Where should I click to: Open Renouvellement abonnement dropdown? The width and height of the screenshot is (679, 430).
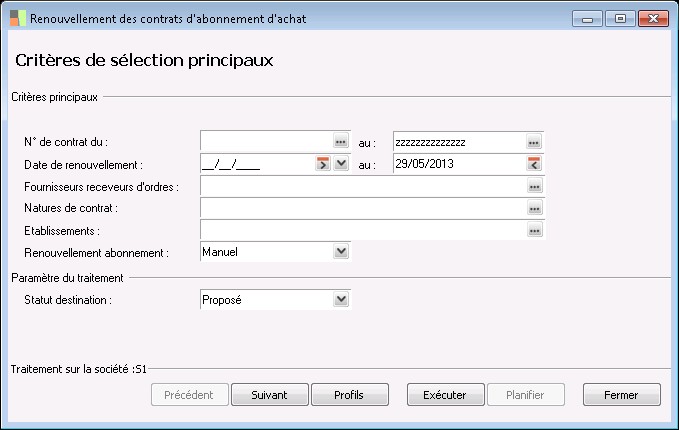point(341,252)
